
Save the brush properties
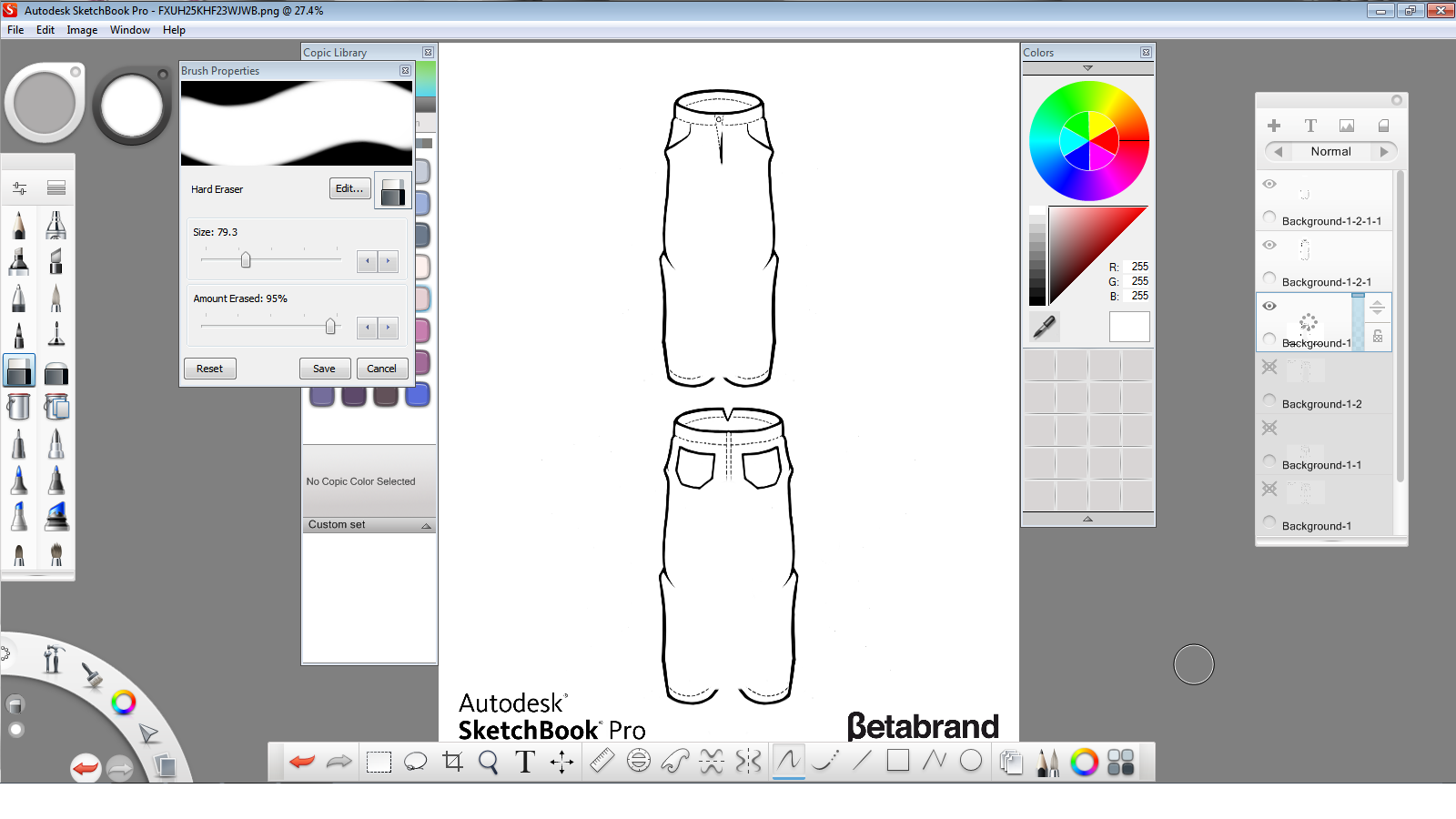324,369
